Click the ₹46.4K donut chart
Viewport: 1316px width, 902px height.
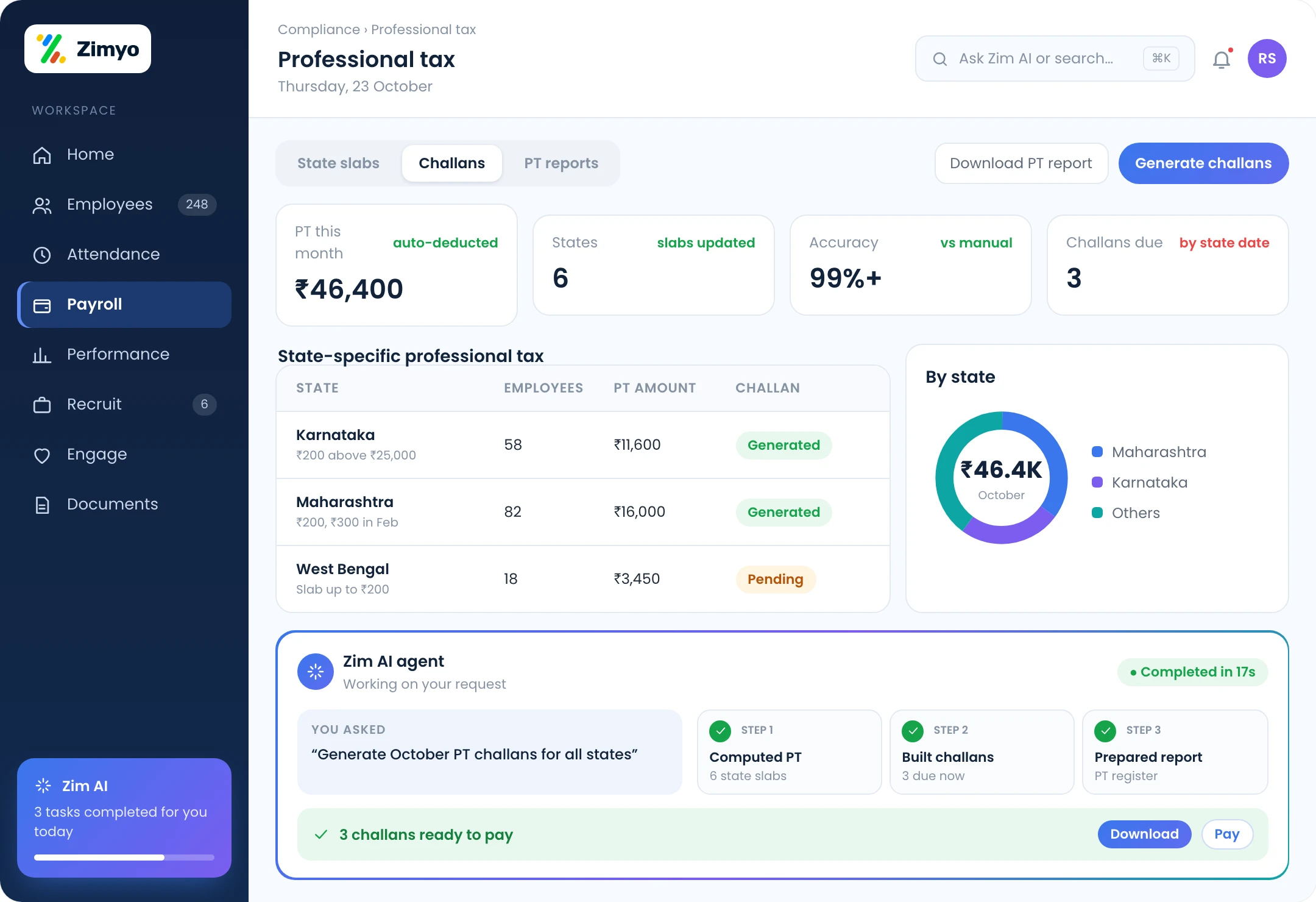(x=1002, y=478)
